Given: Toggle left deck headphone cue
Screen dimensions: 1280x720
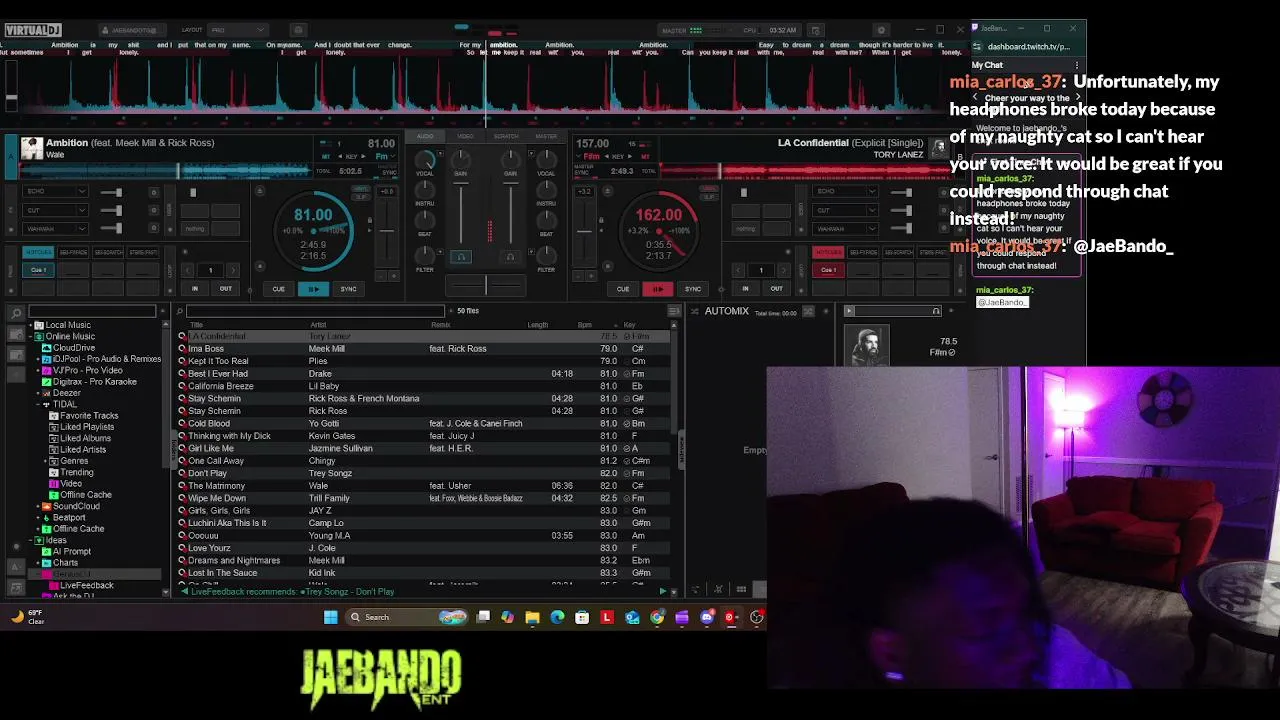Looking at the screenshot, I should [461, 257].
